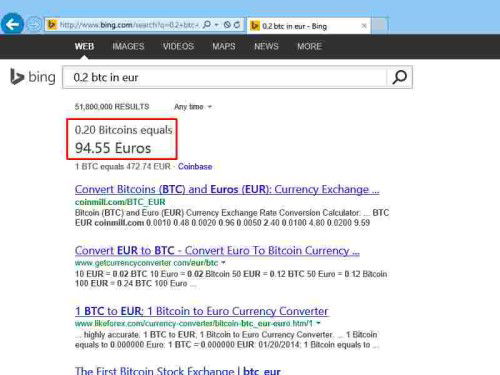The height and width of the screenshot is (375, 500).
Task: Select the '0.2 btc in eur - Bing' tab
Action: coord(308,26)
